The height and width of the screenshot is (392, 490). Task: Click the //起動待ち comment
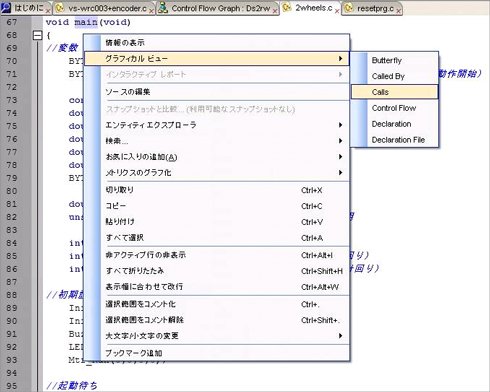tap(72, 386)
